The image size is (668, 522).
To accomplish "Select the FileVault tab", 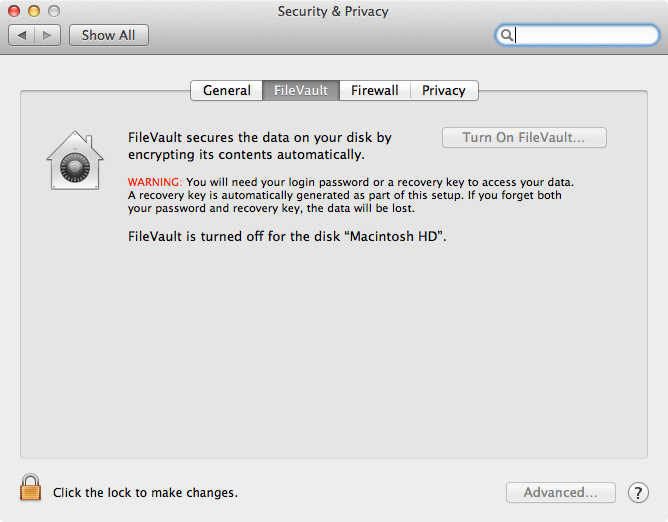I will [301, 90].
